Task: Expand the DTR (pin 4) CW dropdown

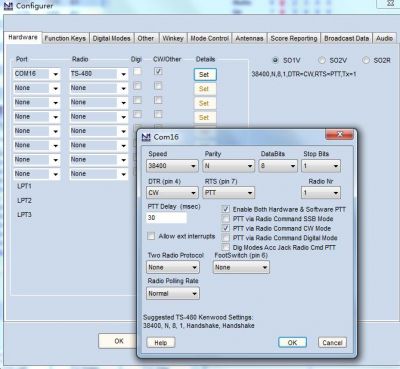Action: pyautogui.click(x=172, y=193)
